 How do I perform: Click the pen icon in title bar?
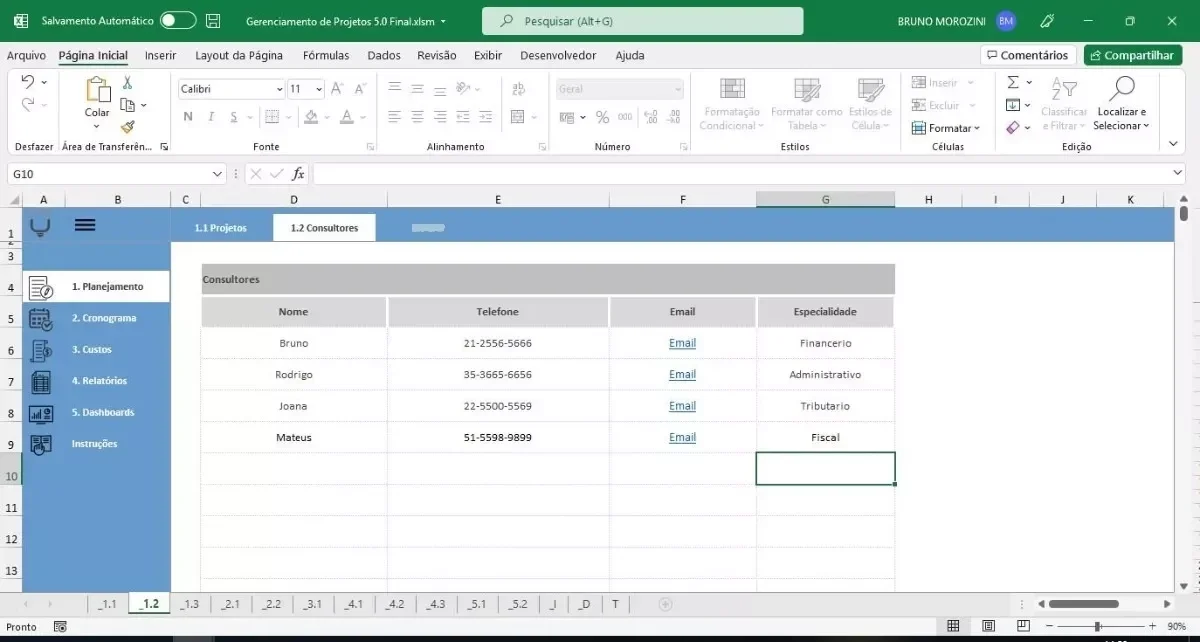(1047, 20)
